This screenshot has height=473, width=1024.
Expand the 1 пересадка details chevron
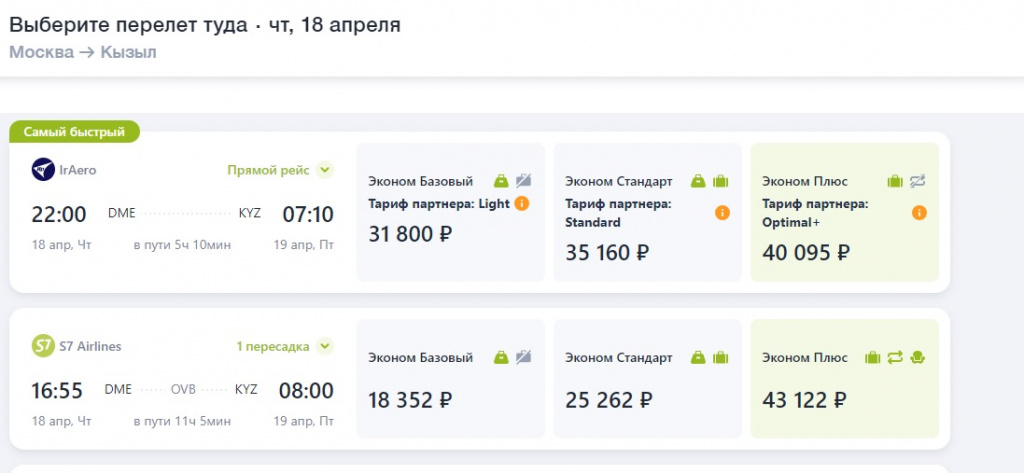tap(325, 346)
